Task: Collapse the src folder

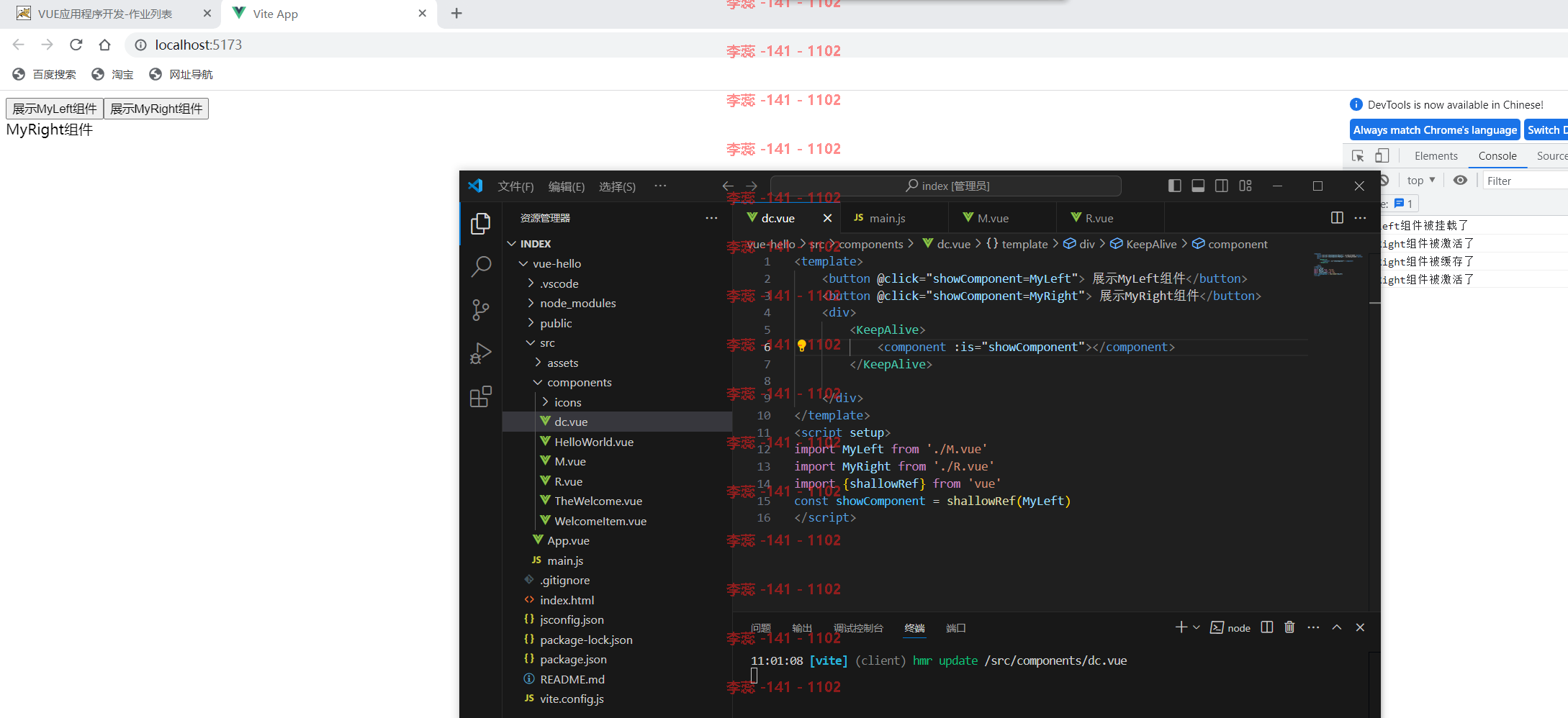Action: point(531,342)
